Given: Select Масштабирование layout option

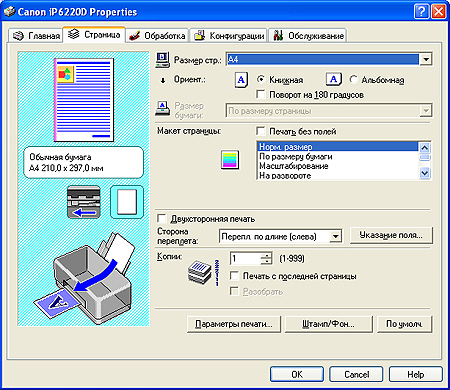Looking at the screenshot, I should (338, 166).
